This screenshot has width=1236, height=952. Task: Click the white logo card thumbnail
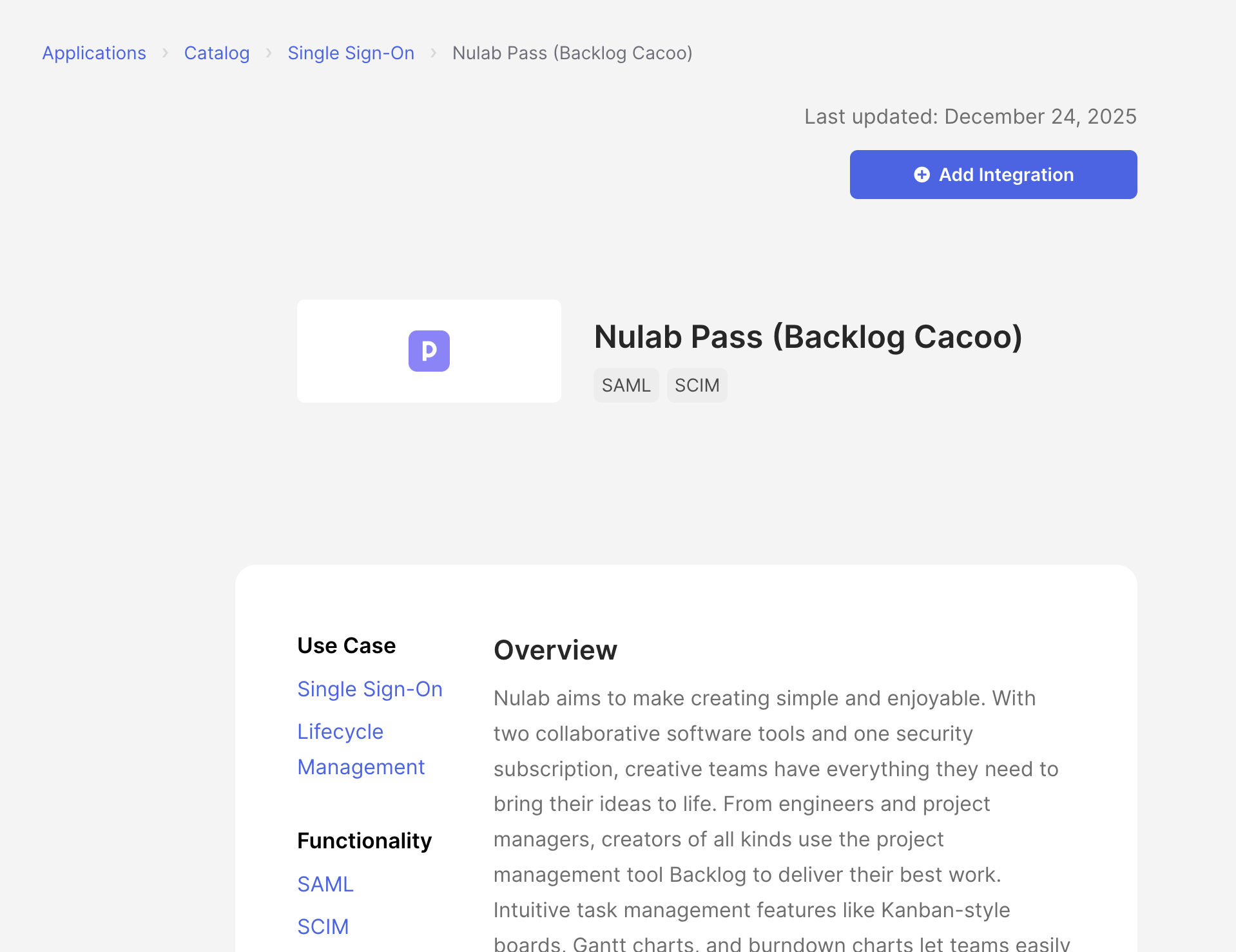[429, 351]
